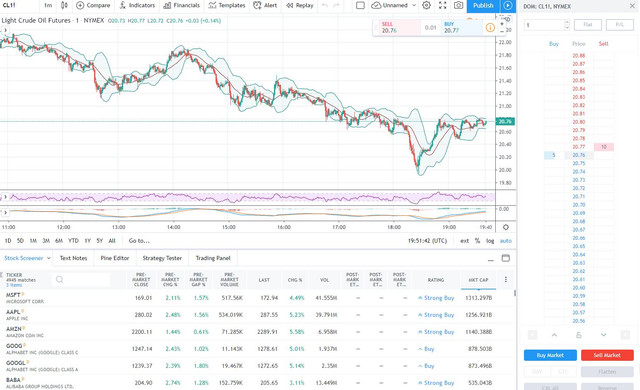This screenshot has height=390, width=640.
Task: Click the DOM lock icon
Action: coord(579,335)
